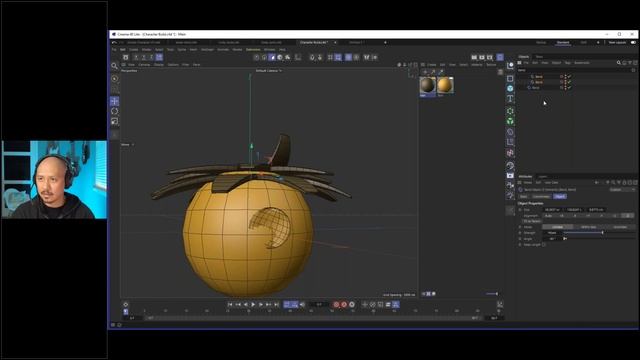Activate the Scale tool
The image size is (640, 360).
point(115,121)
